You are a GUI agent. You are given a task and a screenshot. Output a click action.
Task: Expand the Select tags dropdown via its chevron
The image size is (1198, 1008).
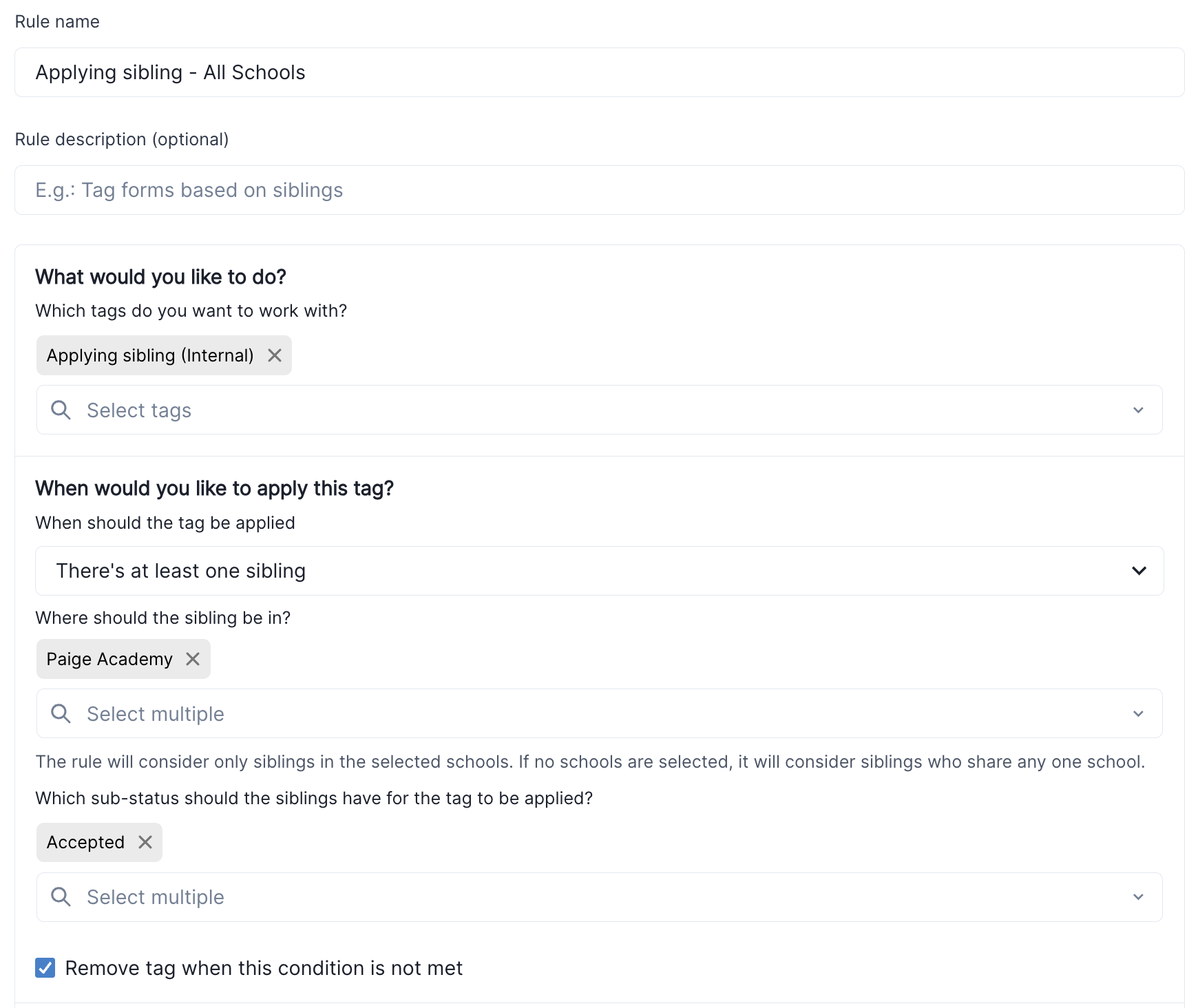coord(1139,410)
